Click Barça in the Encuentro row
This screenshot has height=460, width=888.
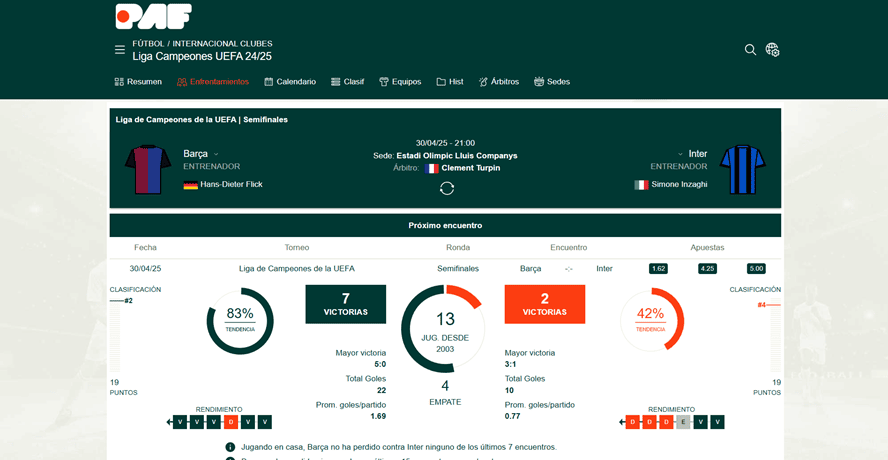coord(531,269)
